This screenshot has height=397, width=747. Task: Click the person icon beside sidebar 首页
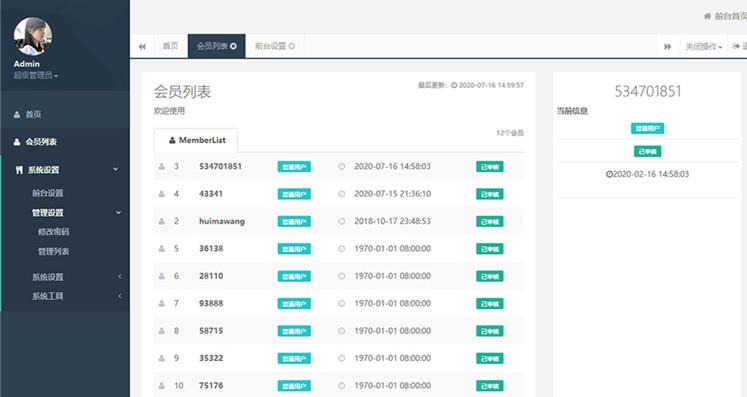(x=17, y=114)
